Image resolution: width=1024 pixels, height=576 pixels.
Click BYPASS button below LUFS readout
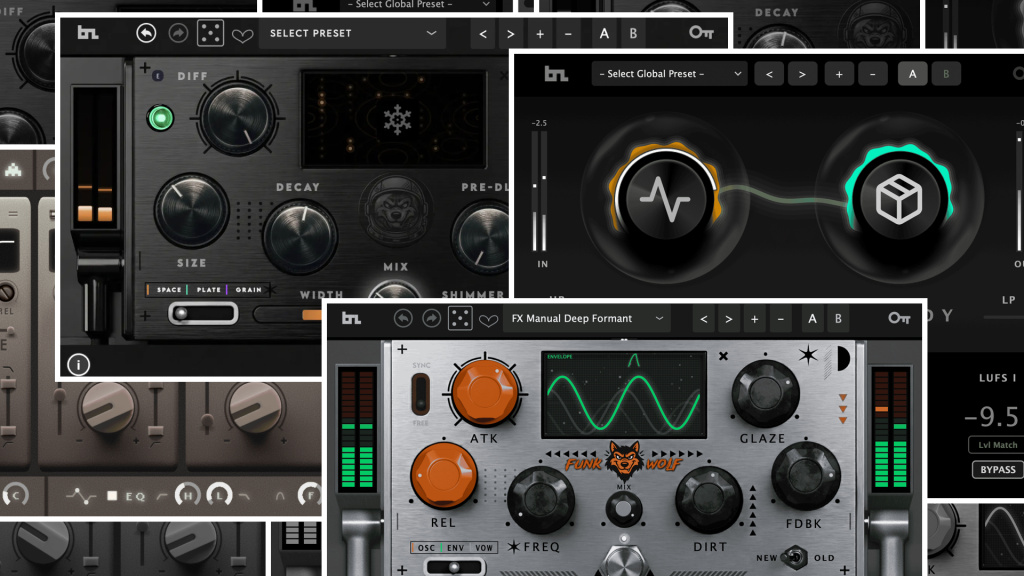pyautogui.click(x=998, y=470)
